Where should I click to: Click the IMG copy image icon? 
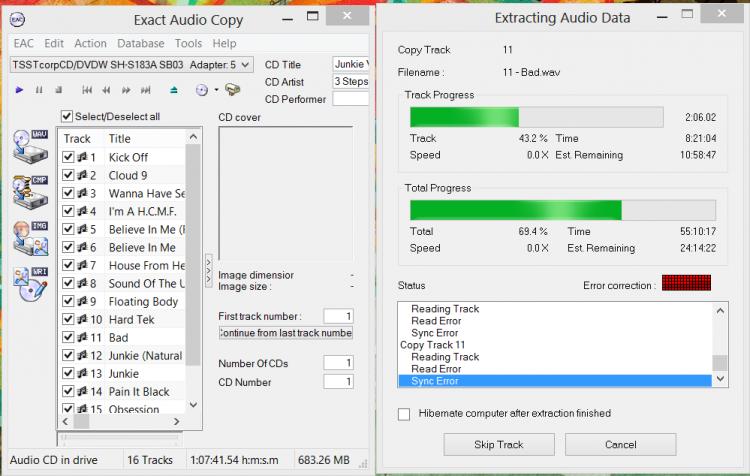[30, 238]
